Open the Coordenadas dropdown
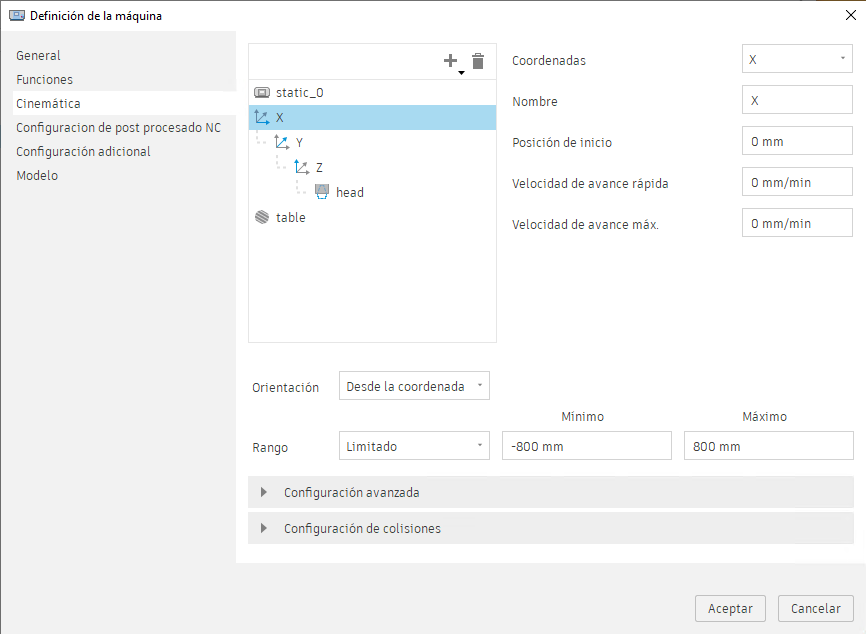This screenshot has height=634, width=866. tap(797, 59)
